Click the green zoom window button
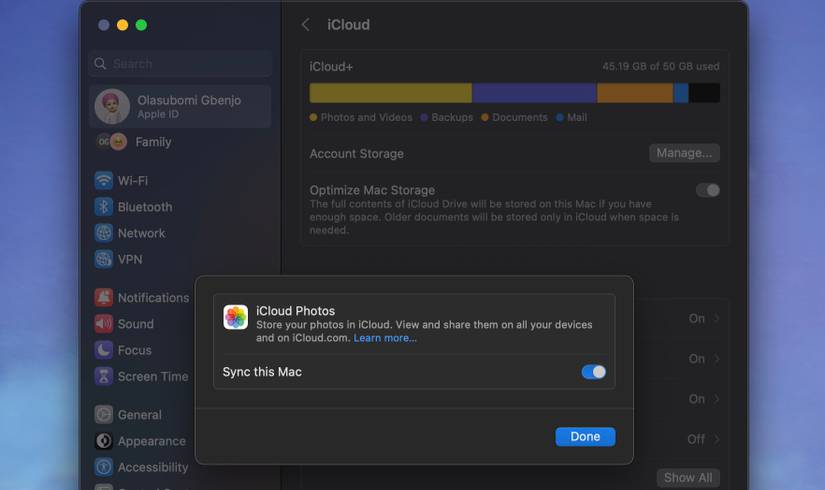 [141, 25]
